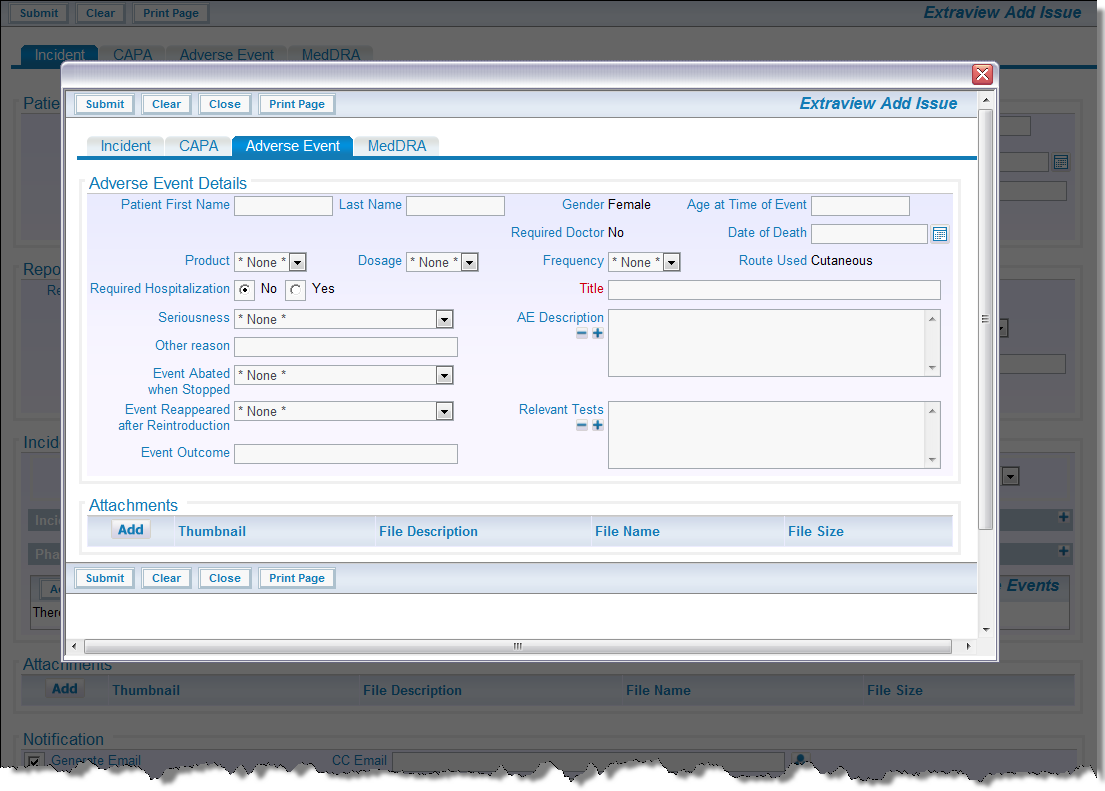The image size is (1105, 791).
Task: Click top Submit button in popup
Action: 105,104
